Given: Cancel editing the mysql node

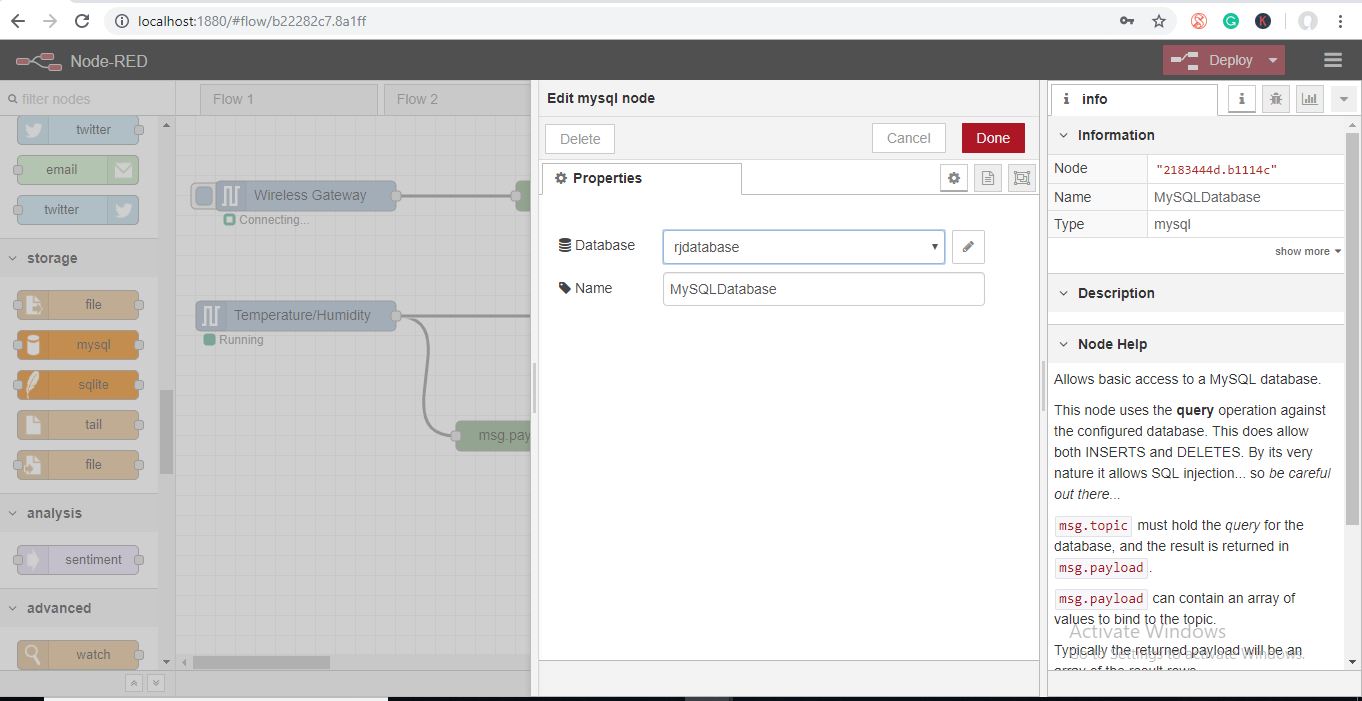Looking at the screenshot, I should coord(908,138).
